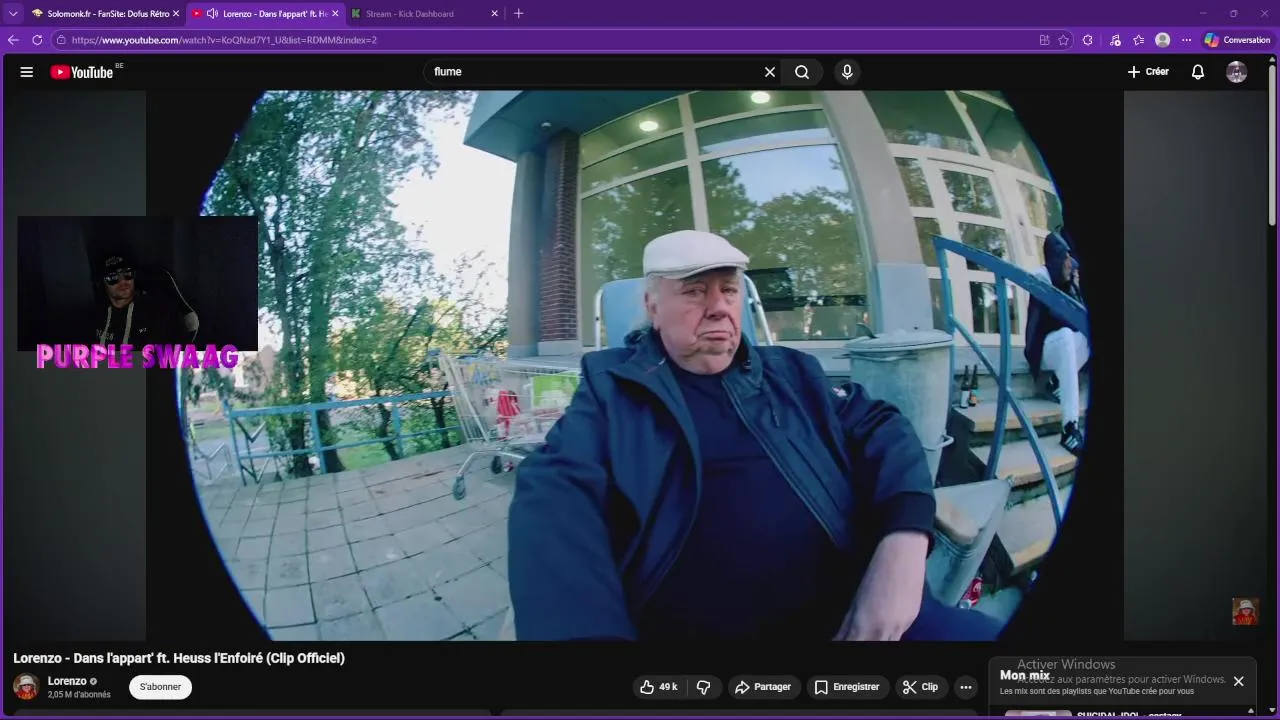Expand the tab actions menu chevron
The image size is (1280, 720).
pos(12,14)
